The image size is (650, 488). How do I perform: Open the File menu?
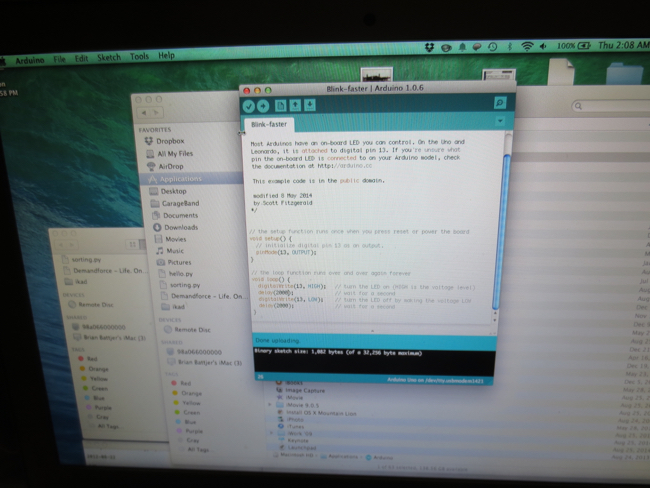click(x=59, y=59)
